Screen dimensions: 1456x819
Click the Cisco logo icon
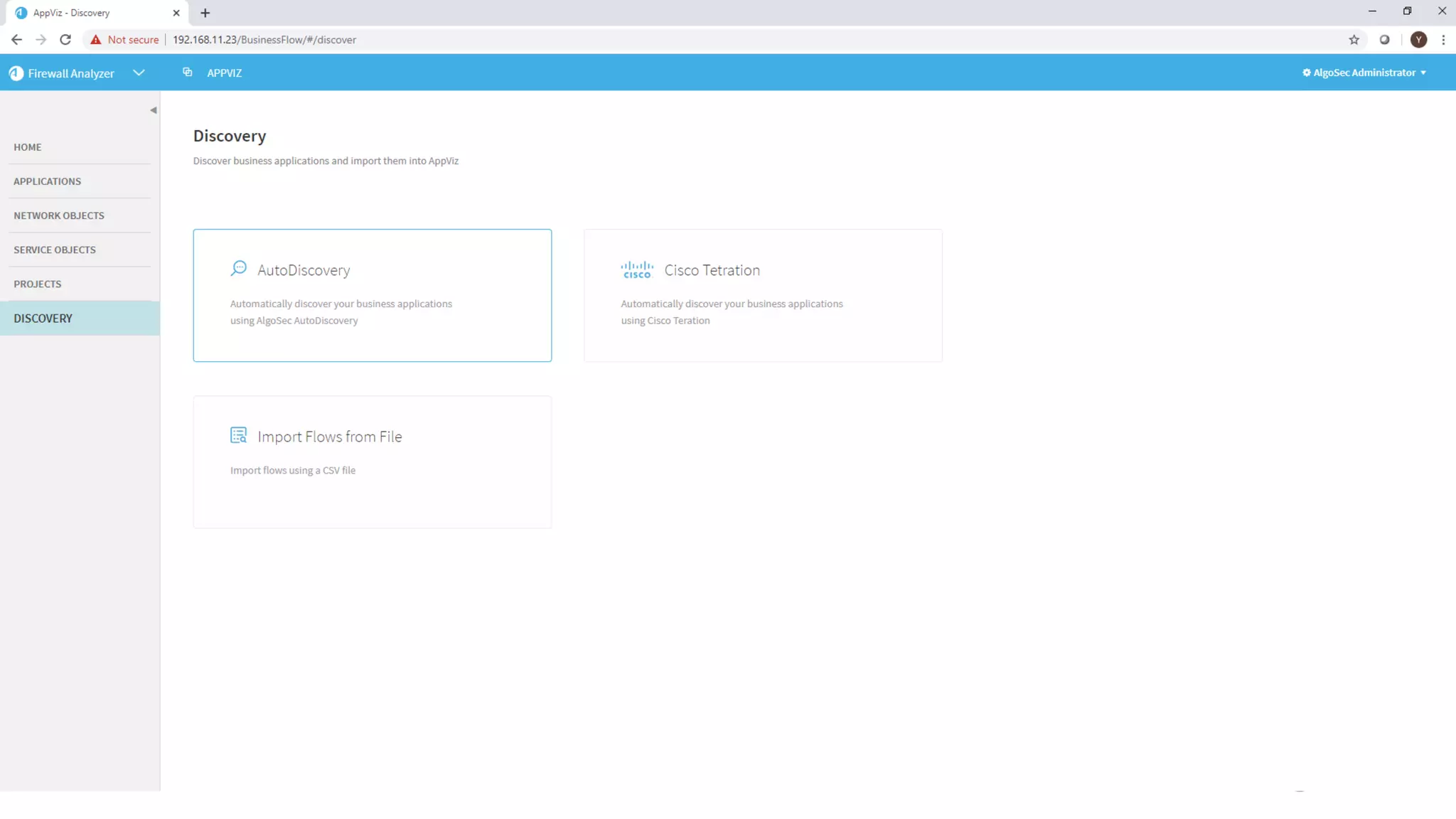pos(636,269)
